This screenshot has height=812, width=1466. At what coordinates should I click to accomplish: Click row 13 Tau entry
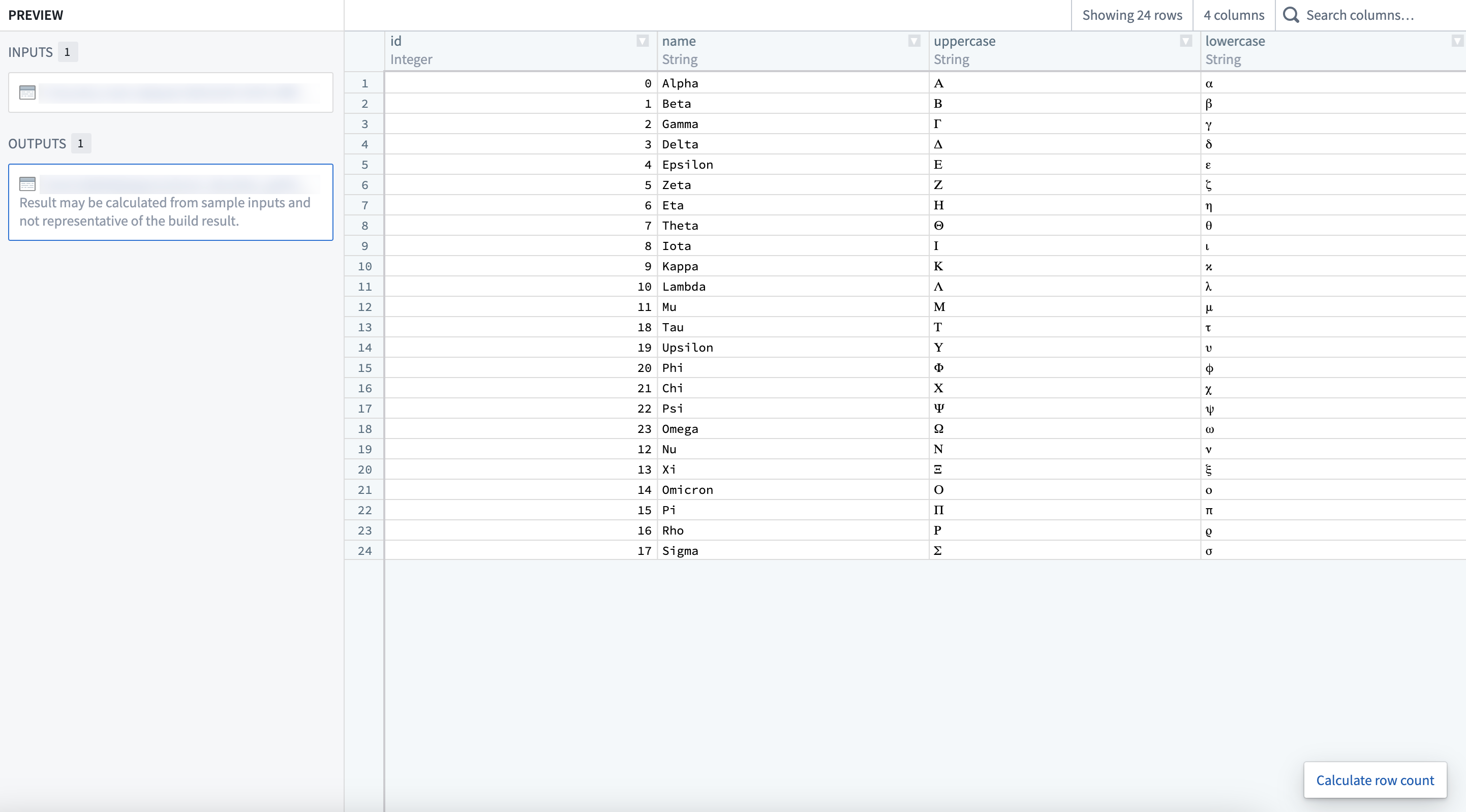672,327
